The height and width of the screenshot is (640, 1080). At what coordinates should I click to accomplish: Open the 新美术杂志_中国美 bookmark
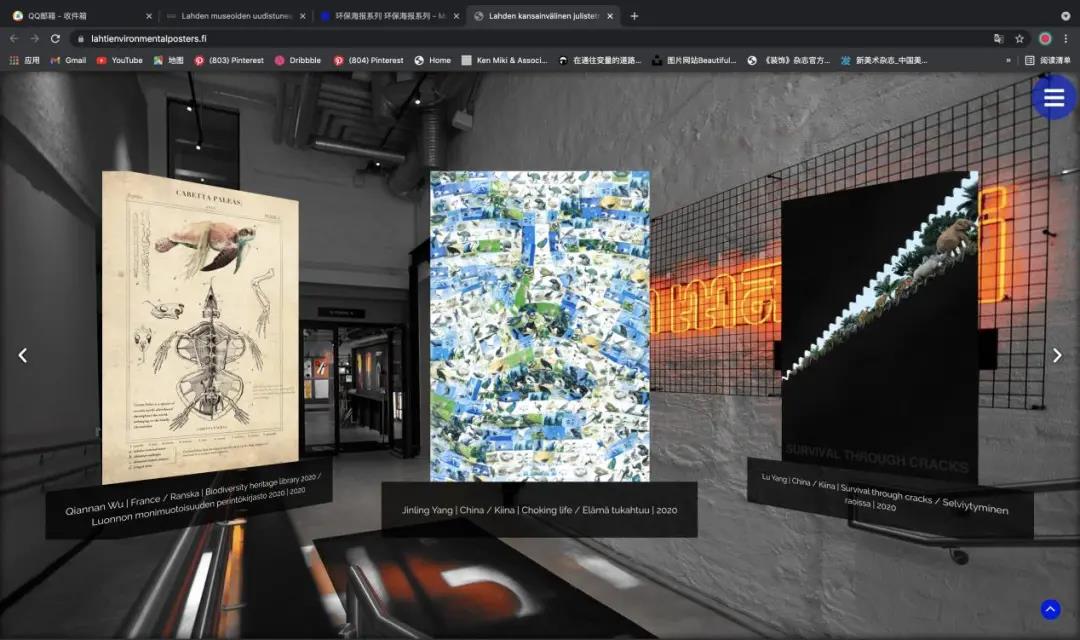(x=884, y=61)
